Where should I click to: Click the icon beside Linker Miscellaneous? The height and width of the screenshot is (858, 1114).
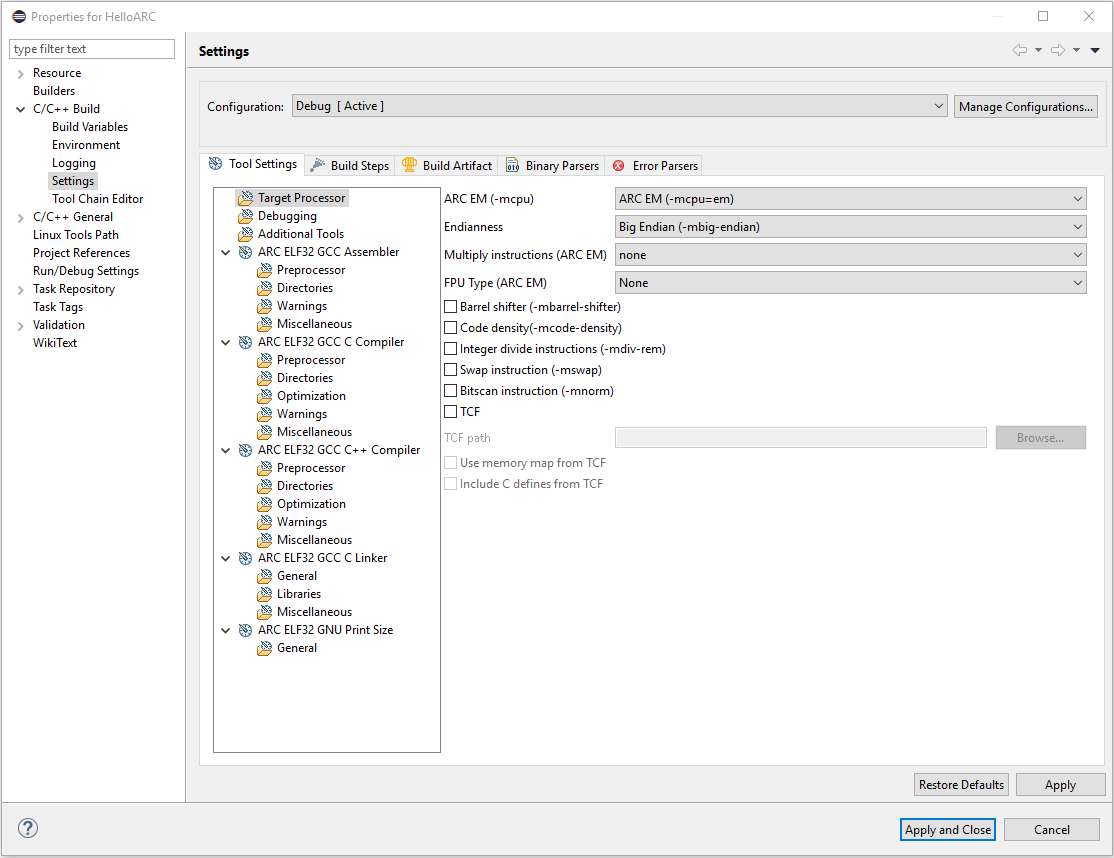click(x=264, y=612)
